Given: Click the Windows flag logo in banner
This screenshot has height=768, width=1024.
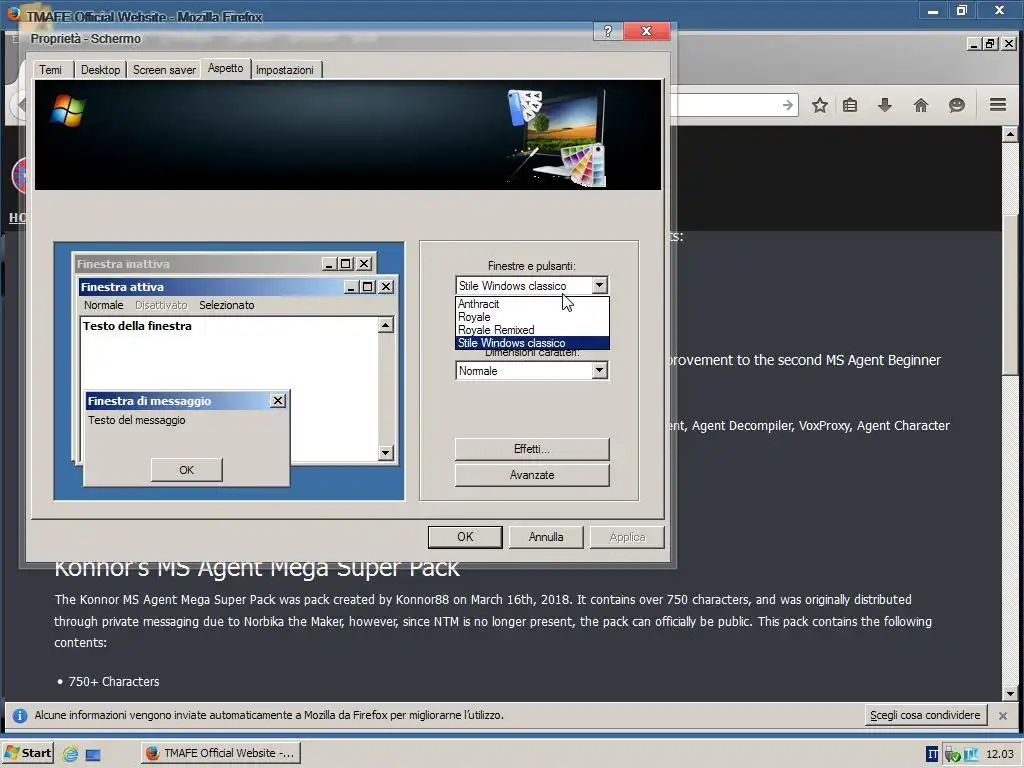Looking at the screenshot, I should coord(68,110).
